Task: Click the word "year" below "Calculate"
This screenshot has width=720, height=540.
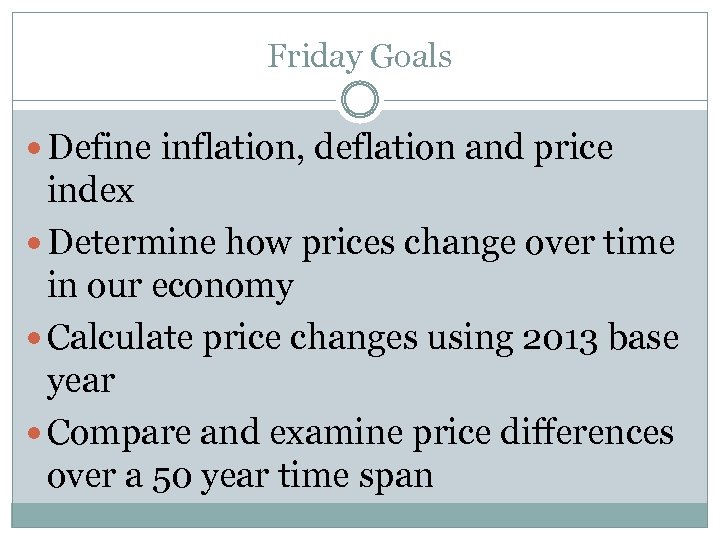Action: (x=81, y=383)
